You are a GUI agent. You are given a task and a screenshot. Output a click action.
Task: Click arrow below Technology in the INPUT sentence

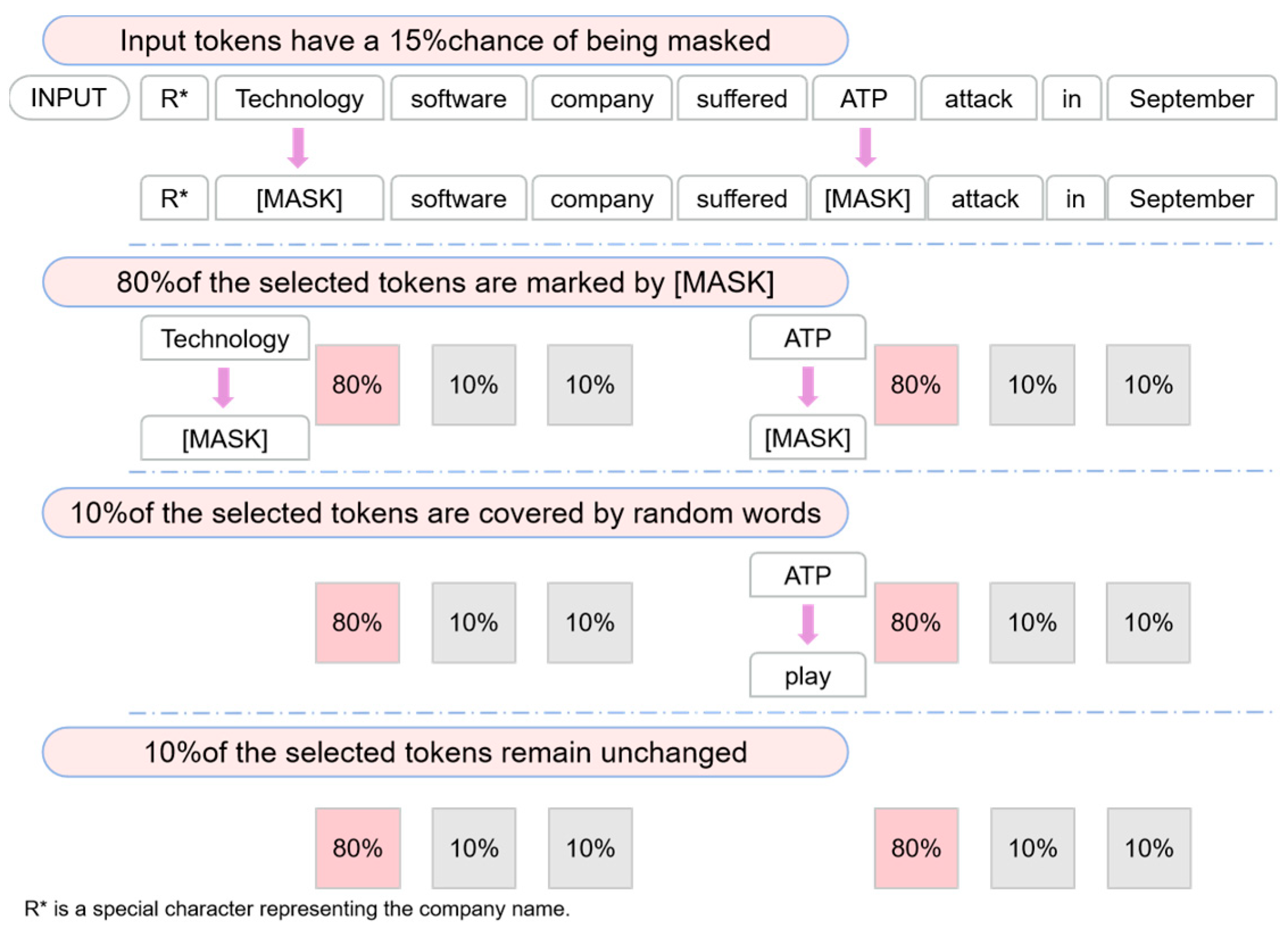click(298, 148)
